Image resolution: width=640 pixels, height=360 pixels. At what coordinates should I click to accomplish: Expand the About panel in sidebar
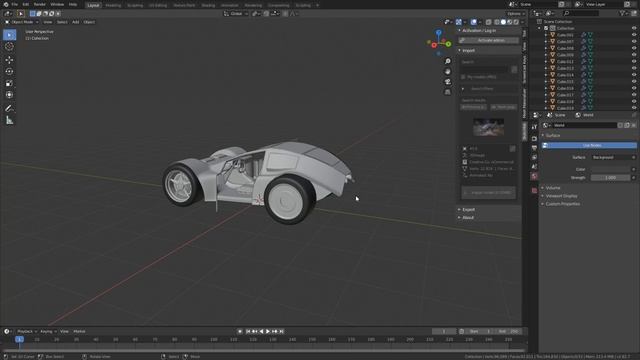pyautogui.click(x=468, y=218)
